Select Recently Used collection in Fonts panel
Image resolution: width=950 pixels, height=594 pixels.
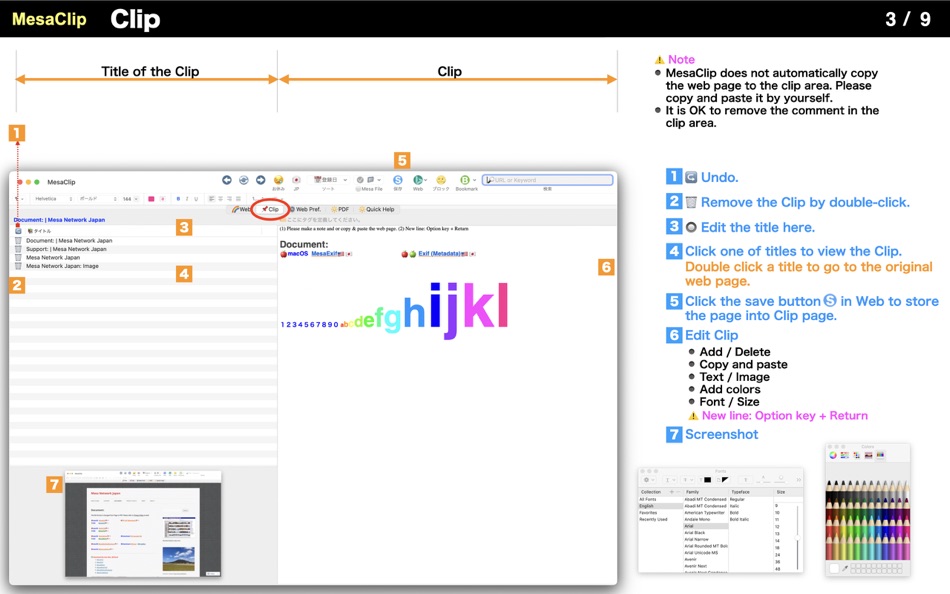click(x=654, y=519)
